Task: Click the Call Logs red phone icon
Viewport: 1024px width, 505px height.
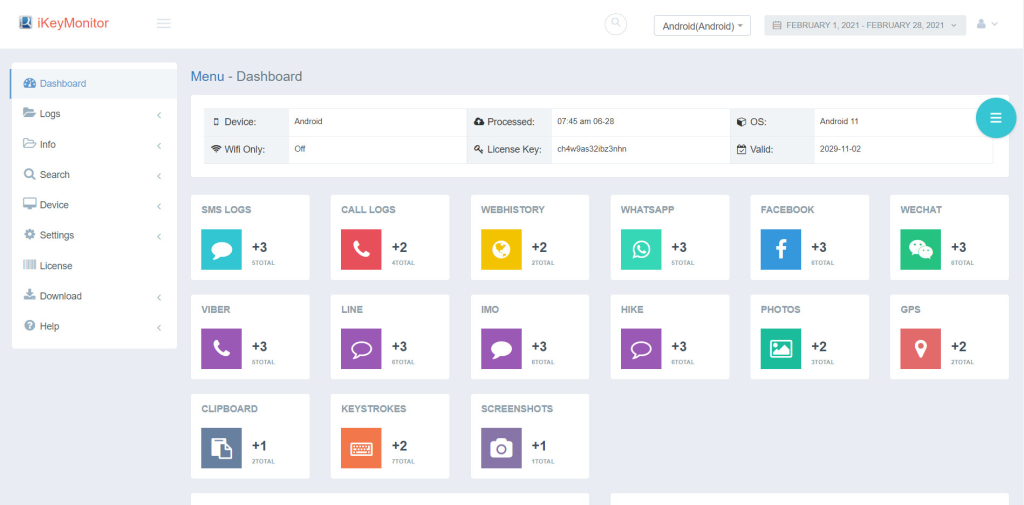Action: (x=361, y=250)
